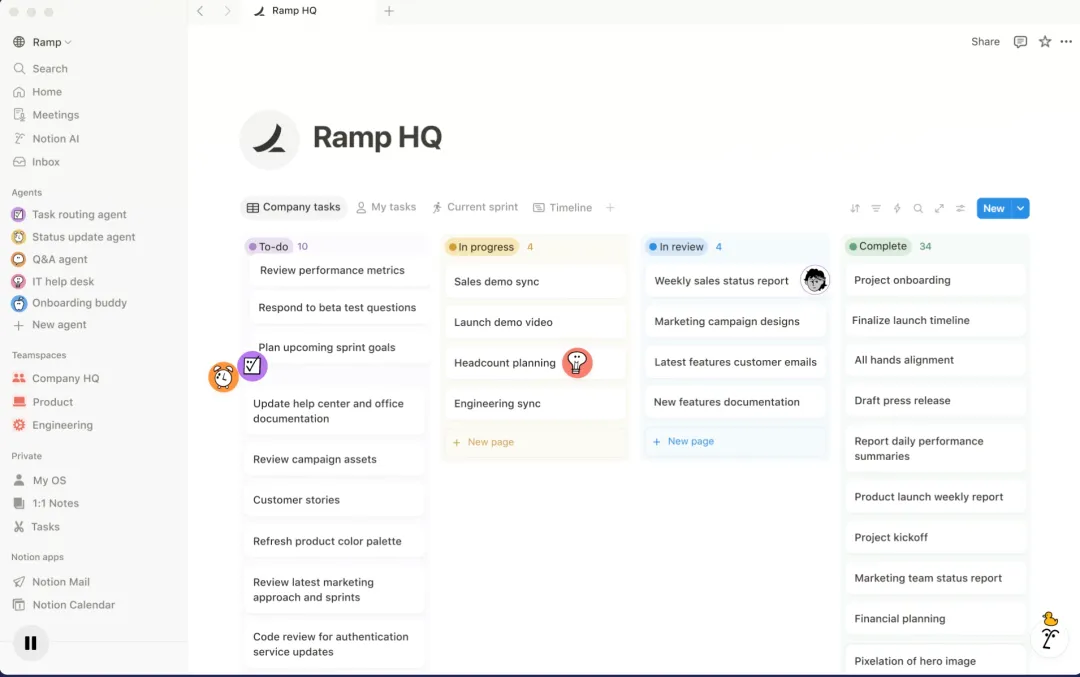This screenshot has height=677, width=1080.
Task: Open the Task routing agent
Action: coord(70,214)
